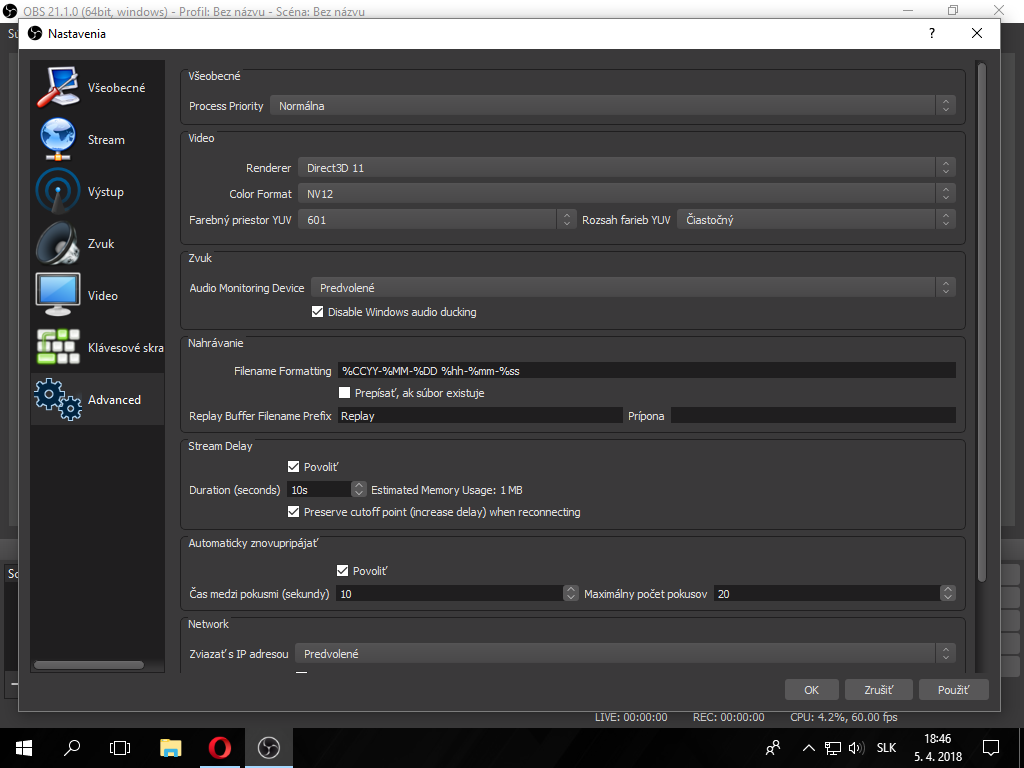The width and height of the screenshot is (1024, 768).
Task: Open the Action Center notifications icon
Action: tap(991, 748)
